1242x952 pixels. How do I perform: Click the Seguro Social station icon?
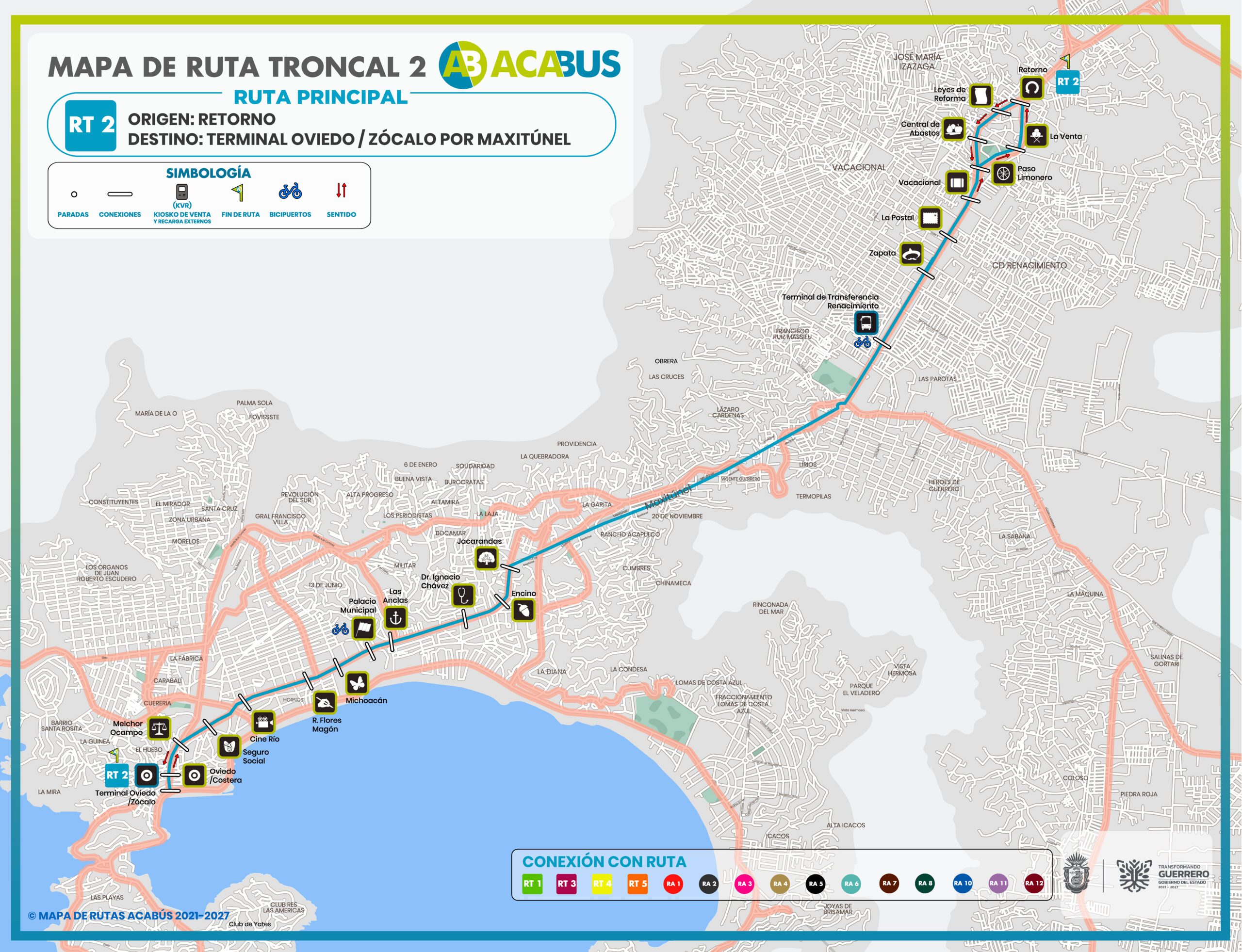pyautogui.click(x=229, y=746)
